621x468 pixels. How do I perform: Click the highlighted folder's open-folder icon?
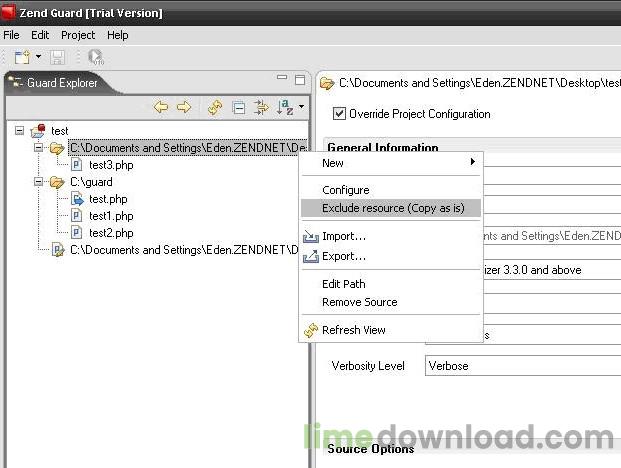click(57, 148)
